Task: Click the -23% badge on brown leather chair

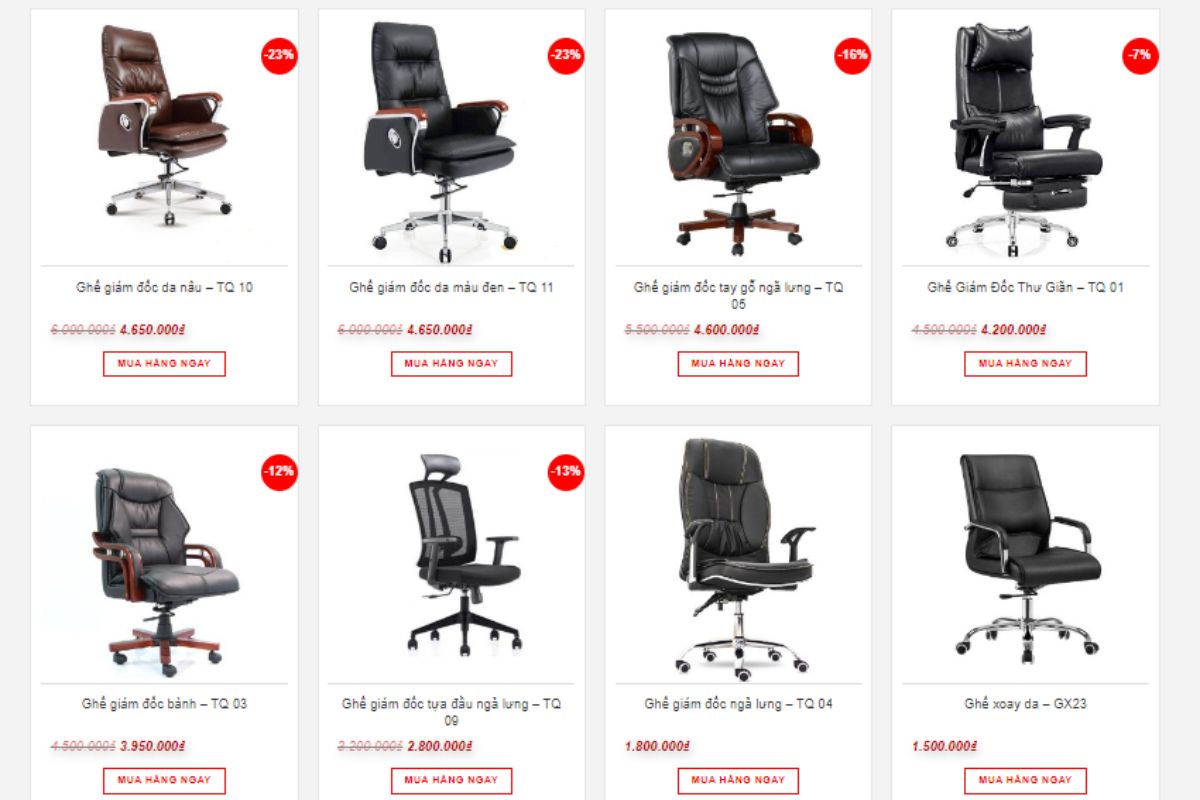Action: click(279, 55)
